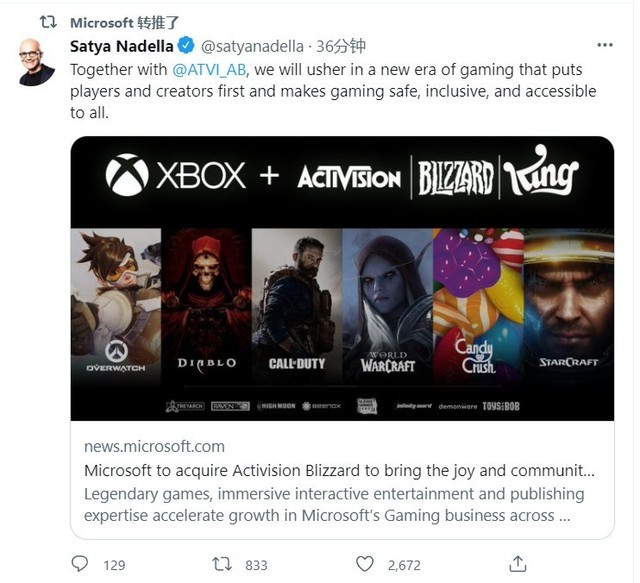Click the share upload icon
Image resolution: width=640 pixels, height=583 pixels.
click(517, 564)
